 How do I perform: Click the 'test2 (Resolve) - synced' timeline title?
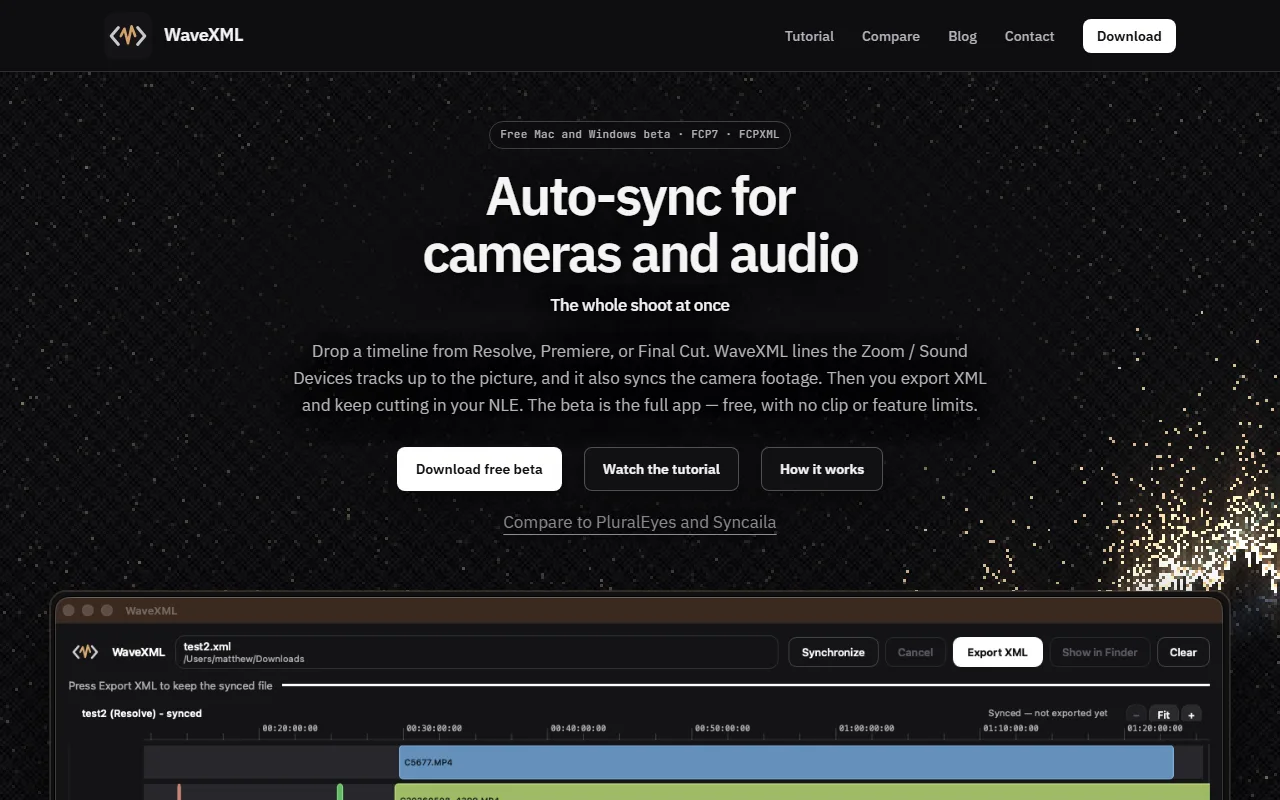click(x=142, y=713)
